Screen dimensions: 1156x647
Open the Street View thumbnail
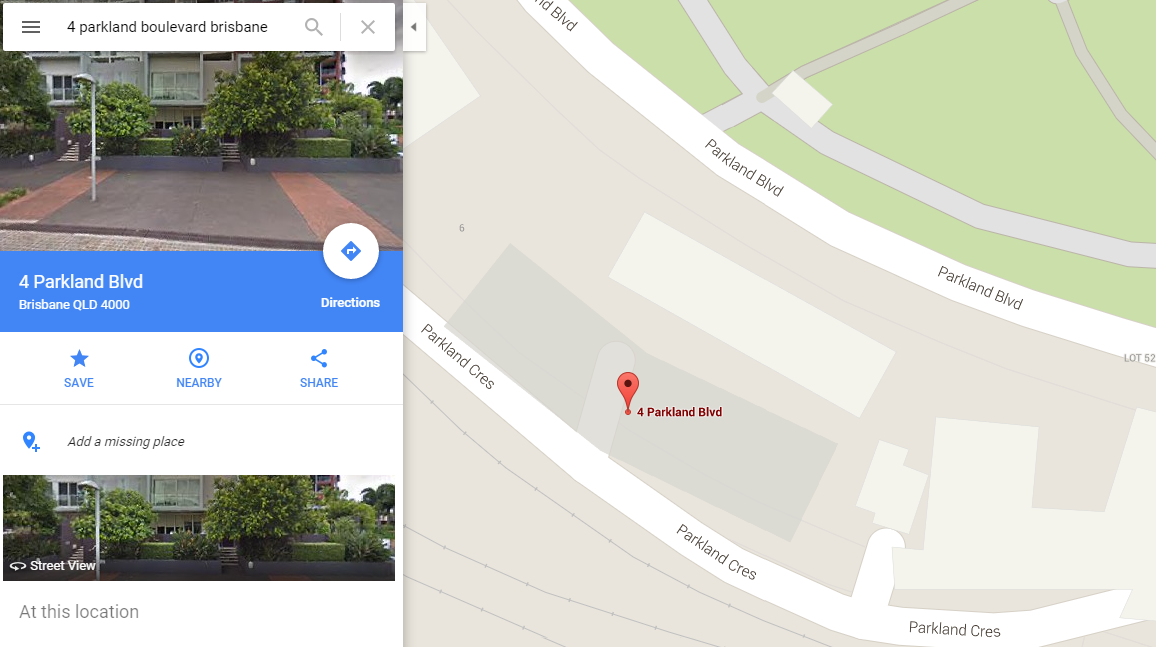(199, 528)
